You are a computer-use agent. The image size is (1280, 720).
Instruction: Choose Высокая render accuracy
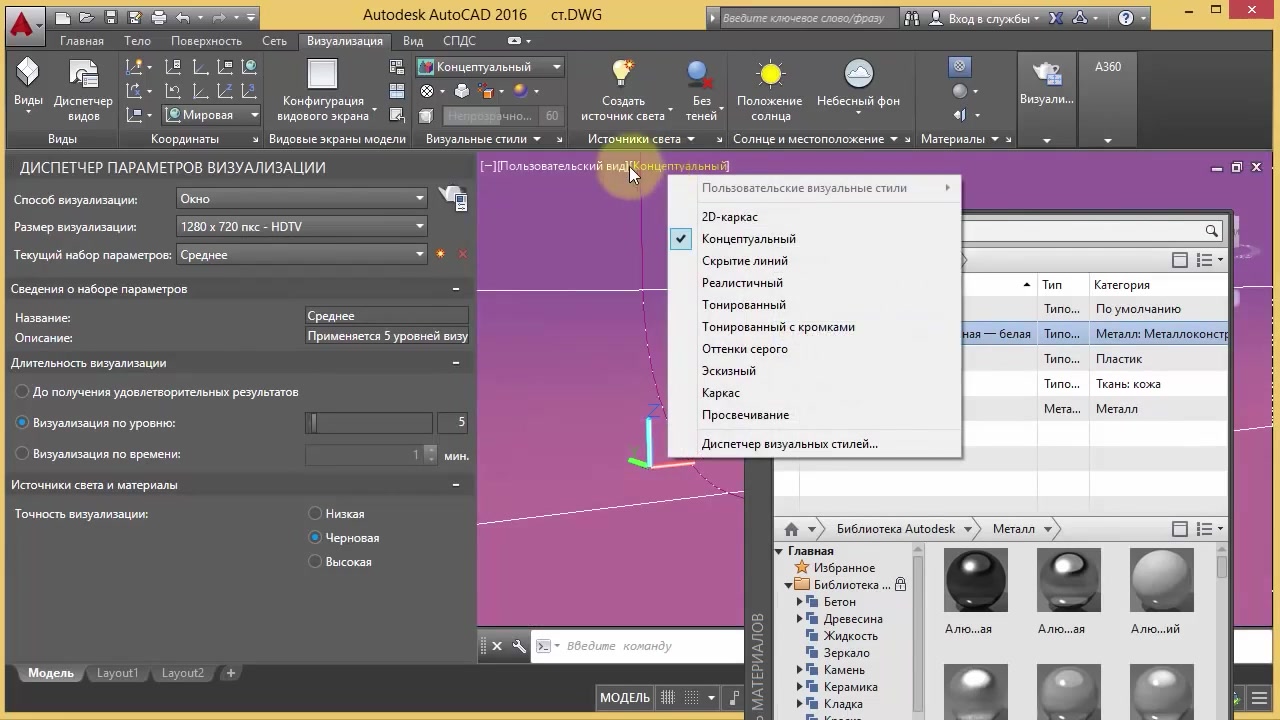pos(315,562)
